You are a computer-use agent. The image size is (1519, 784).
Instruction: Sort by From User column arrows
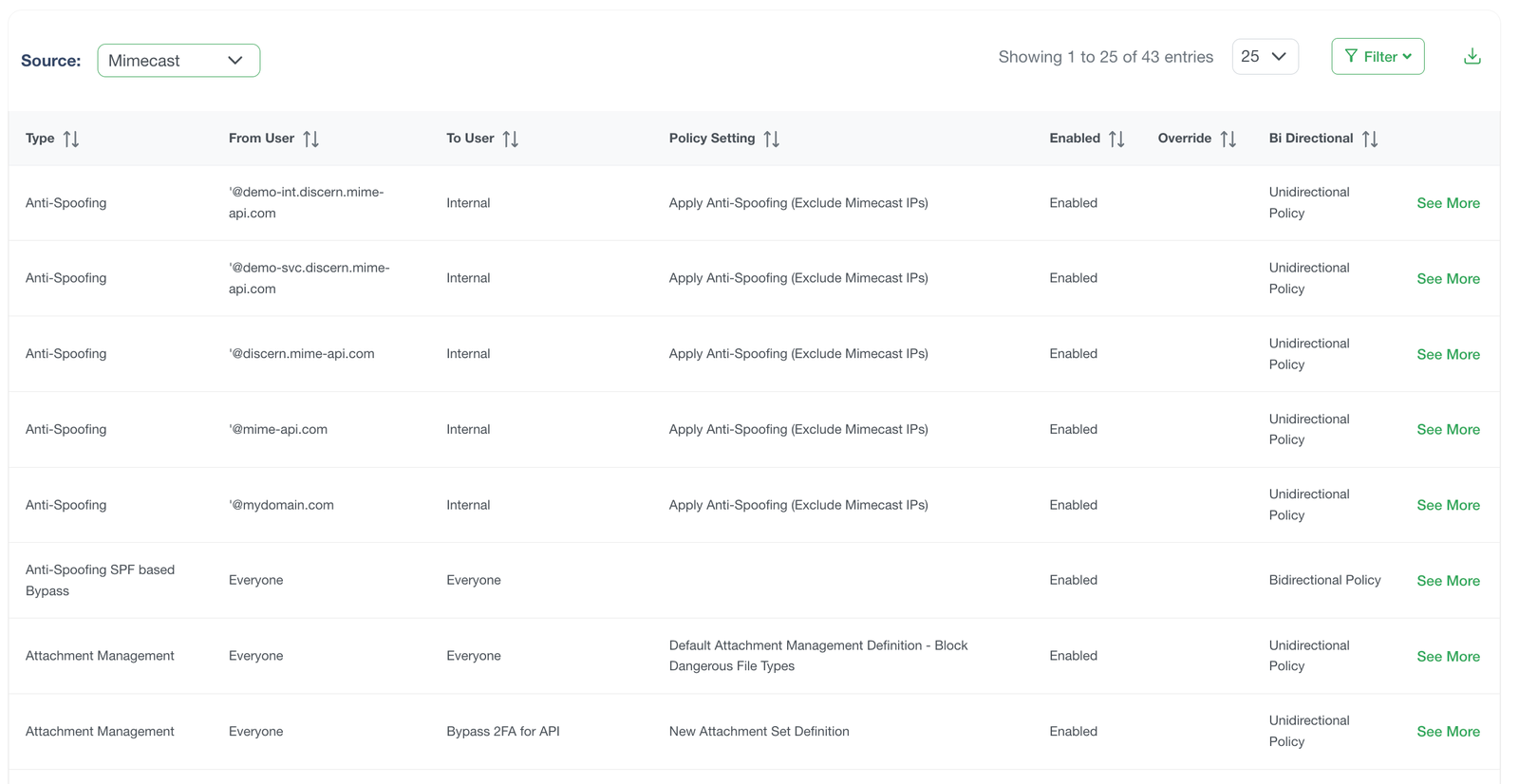click(310, 139)
